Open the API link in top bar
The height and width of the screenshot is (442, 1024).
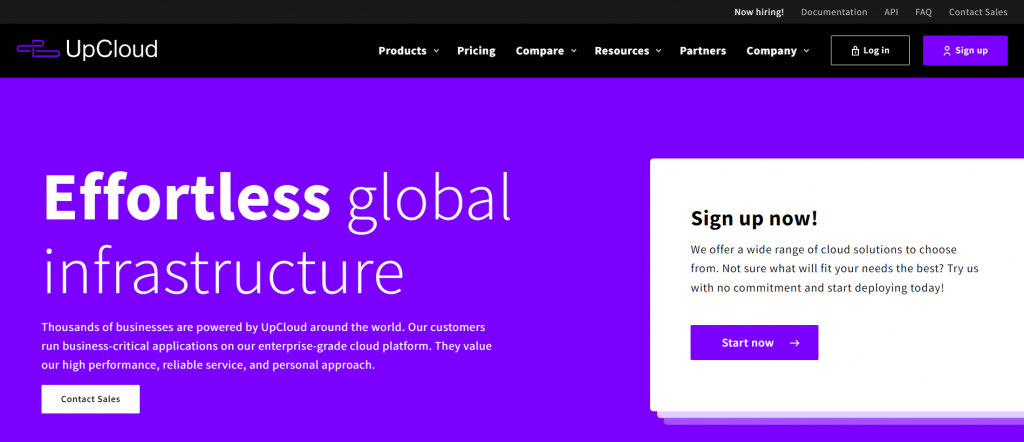pos(891,12)
